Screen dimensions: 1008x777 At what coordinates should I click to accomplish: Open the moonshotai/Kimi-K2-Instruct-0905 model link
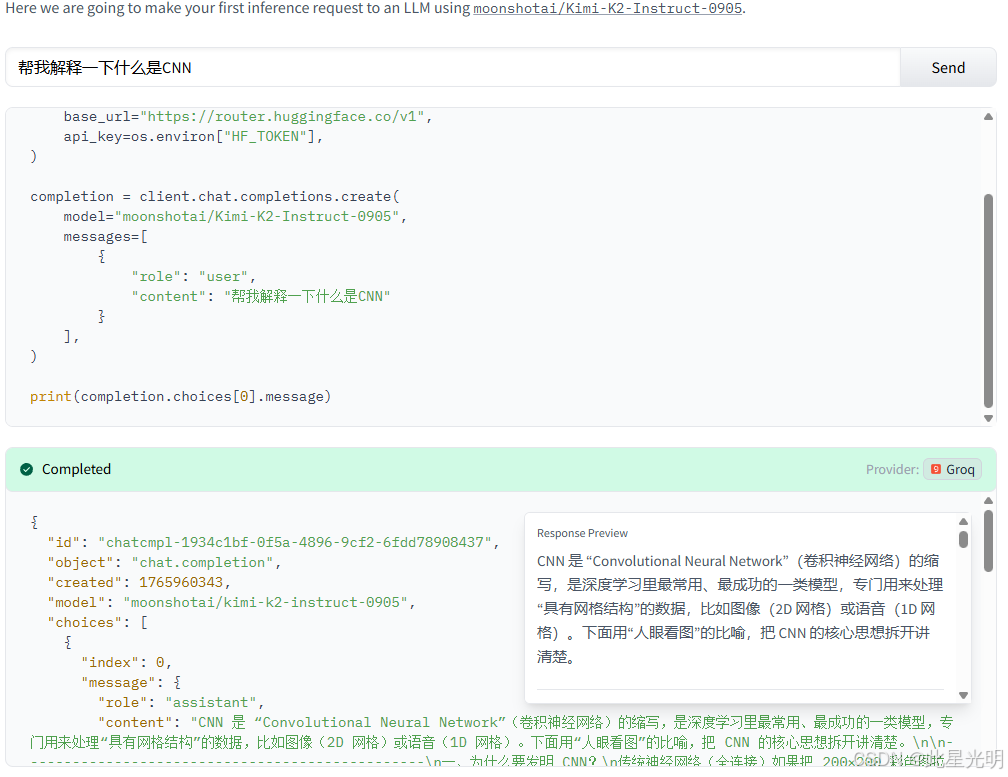pos(608,8)
